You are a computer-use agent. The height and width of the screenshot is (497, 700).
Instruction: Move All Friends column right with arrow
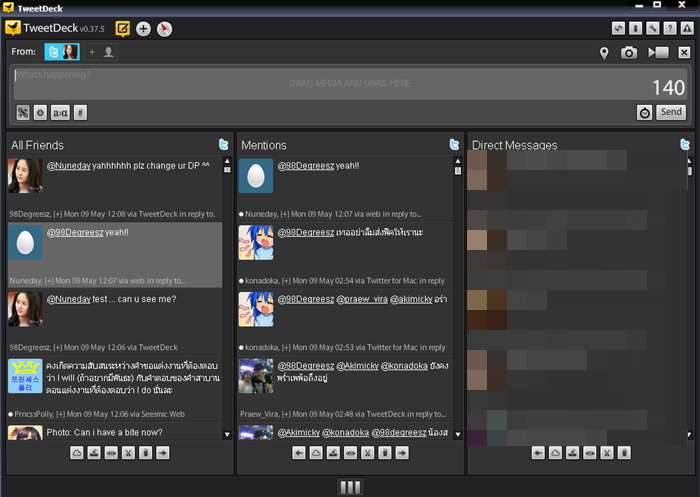click(x=162, y=453)
